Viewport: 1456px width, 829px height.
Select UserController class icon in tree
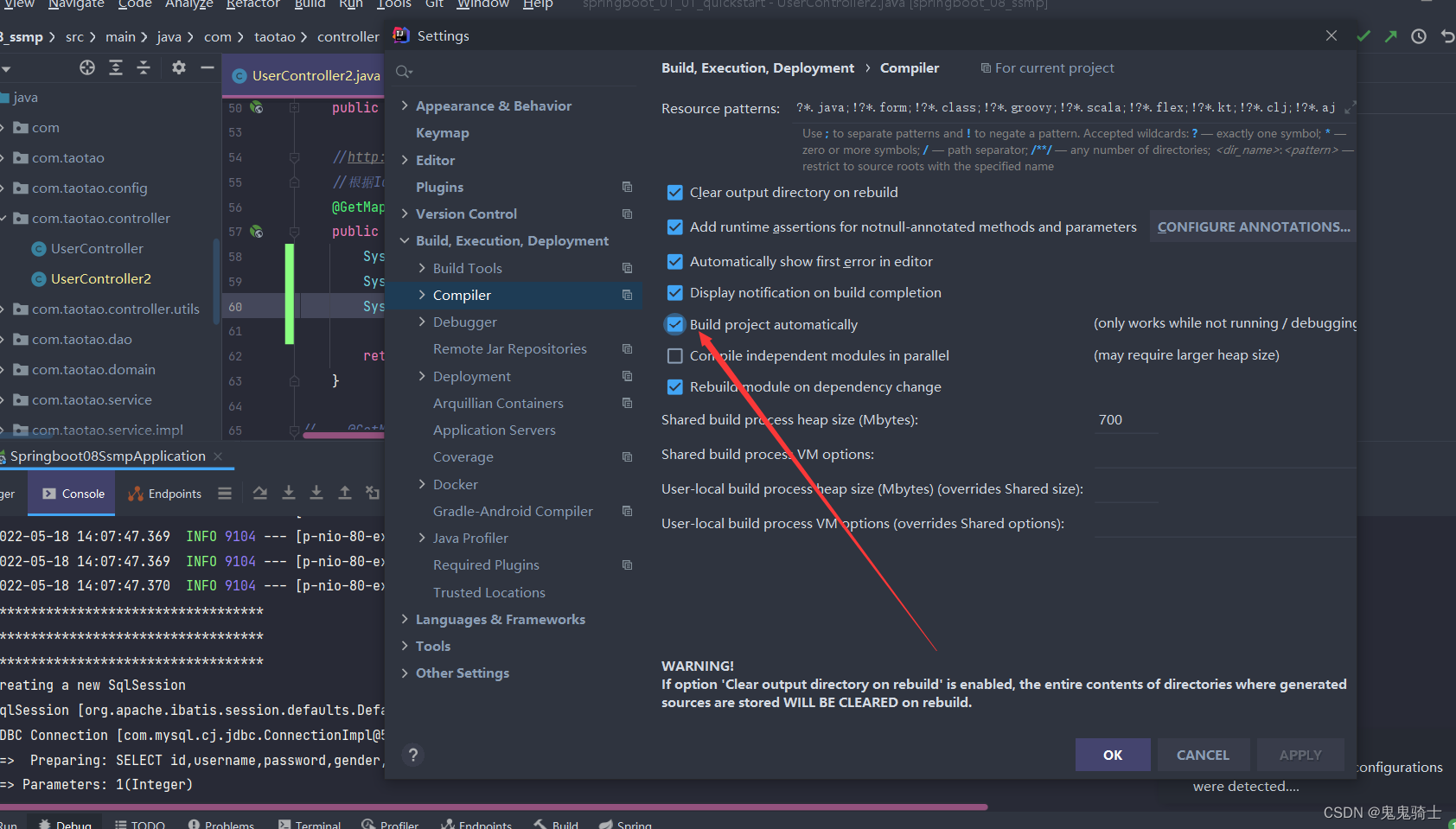pos(39,249)
